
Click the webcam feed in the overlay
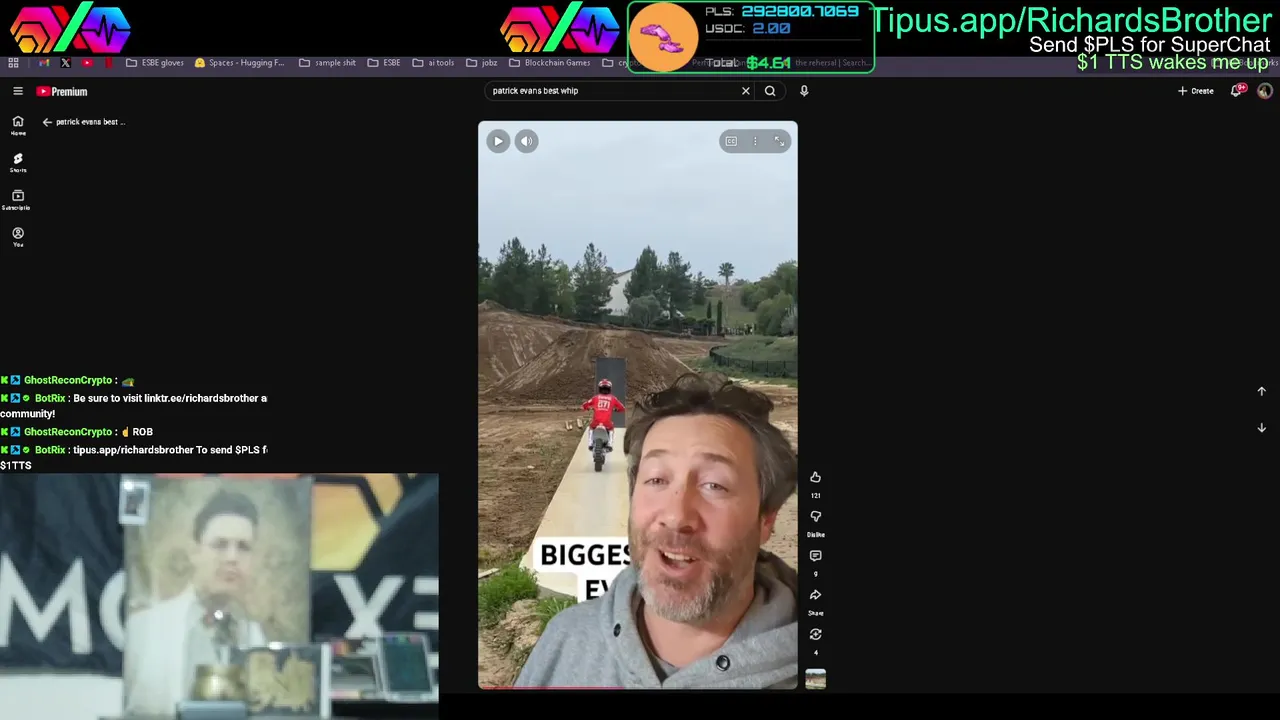pos(219,596)
